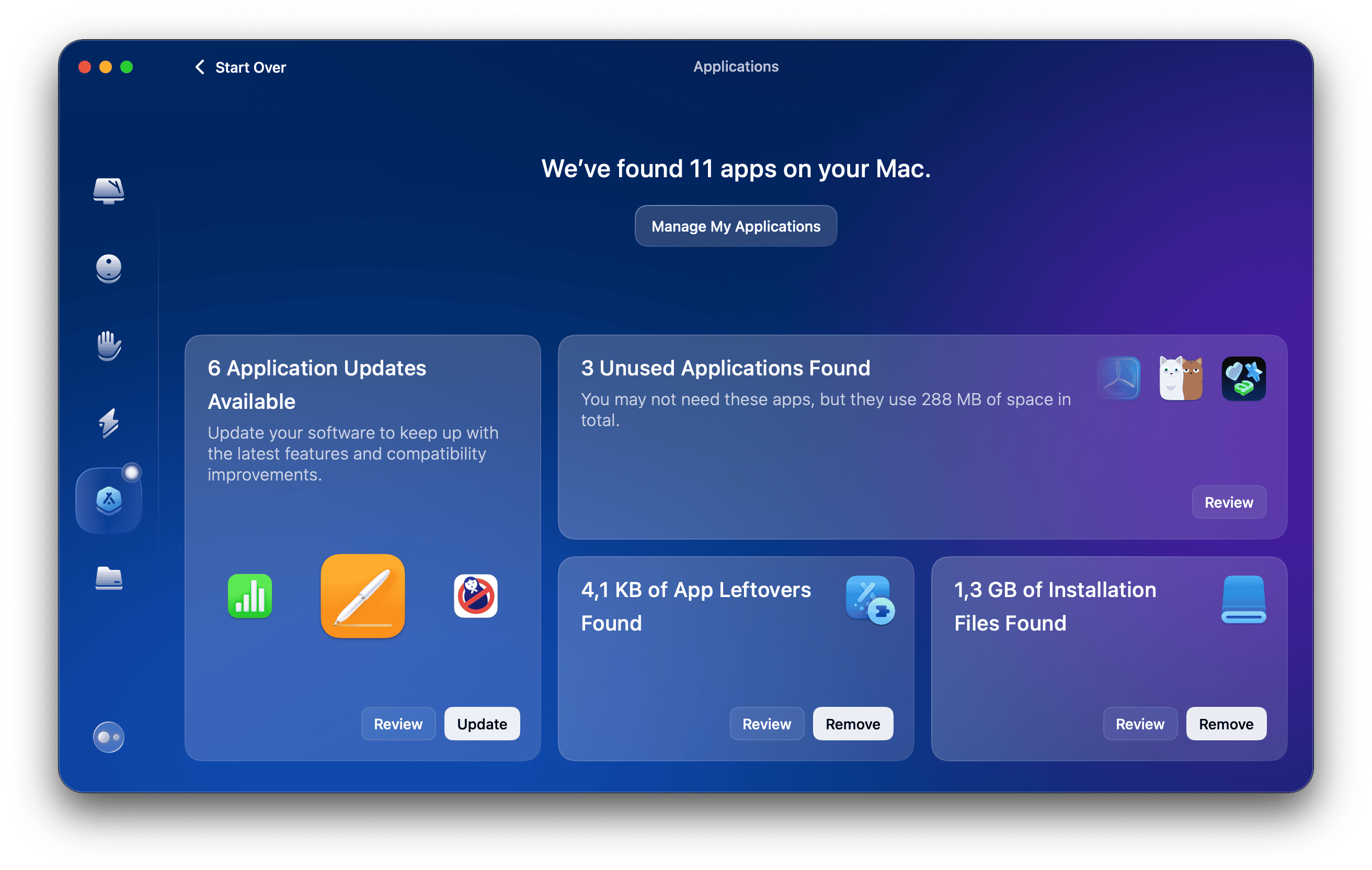Click the App Leftovers icon
1372x870 pixels.
click(x=870, y=599)
